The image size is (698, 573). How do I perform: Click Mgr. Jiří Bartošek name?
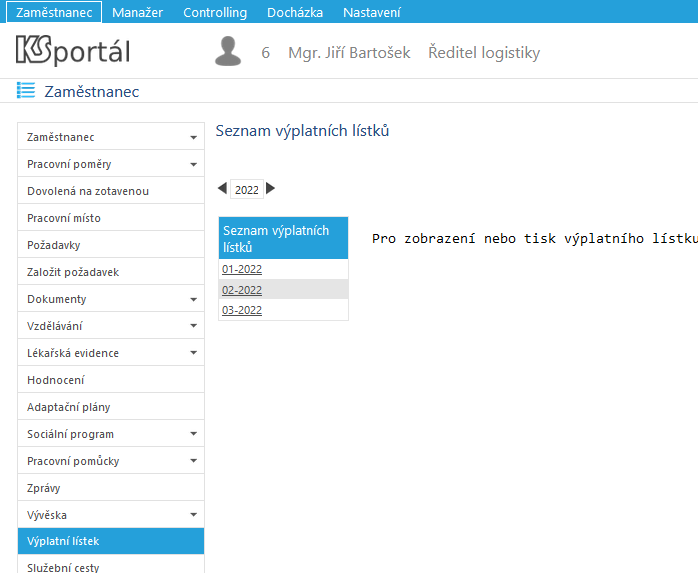click(349, 53)
